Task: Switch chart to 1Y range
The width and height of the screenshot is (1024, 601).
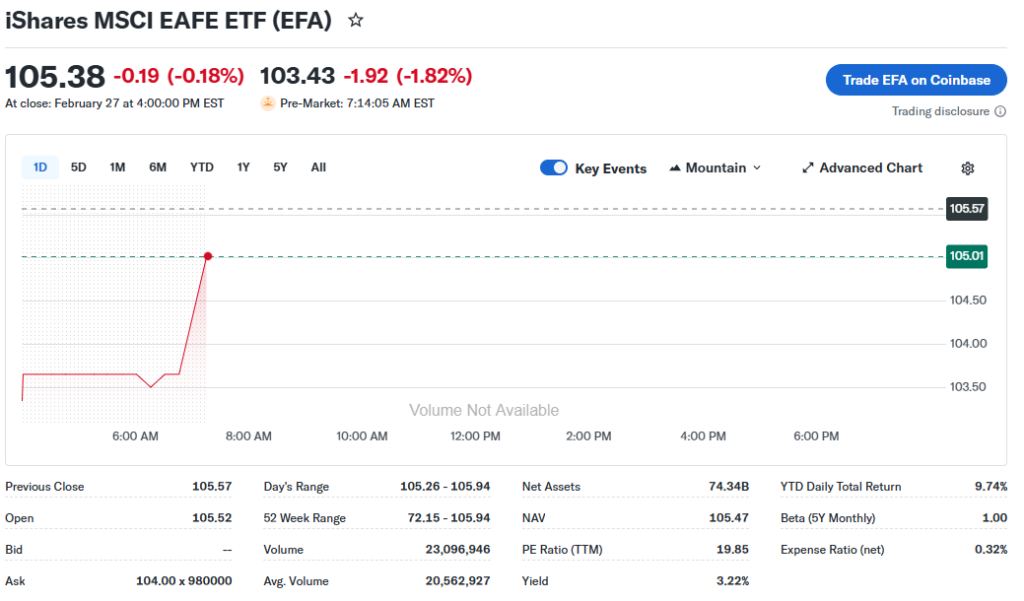Action: click(243, 168)
